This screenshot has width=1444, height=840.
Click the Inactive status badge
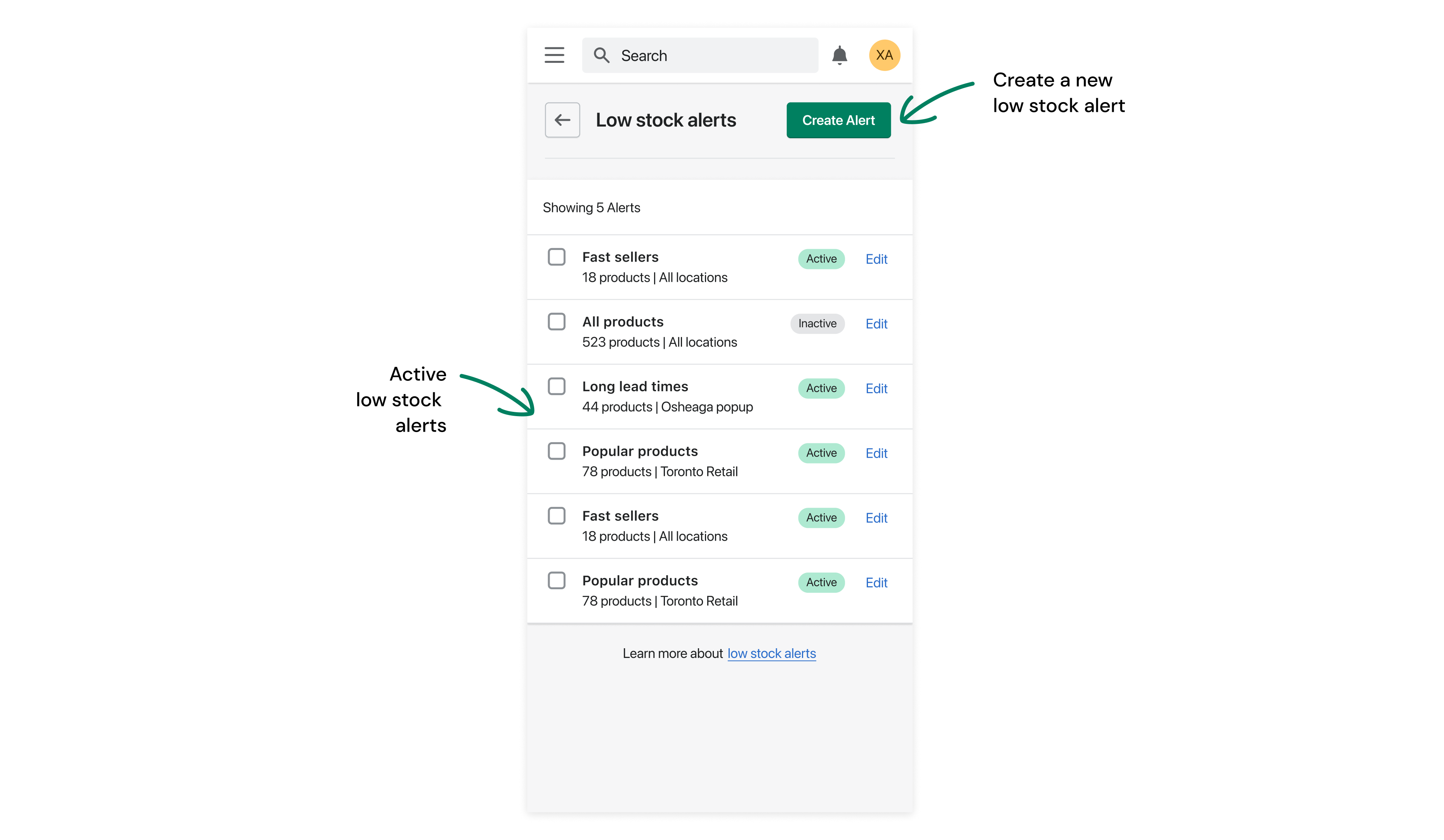point(817,324)
